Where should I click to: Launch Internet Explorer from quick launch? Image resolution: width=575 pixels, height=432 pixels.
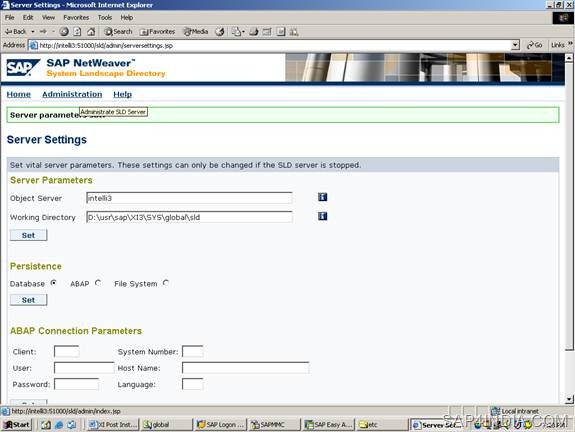59,425
